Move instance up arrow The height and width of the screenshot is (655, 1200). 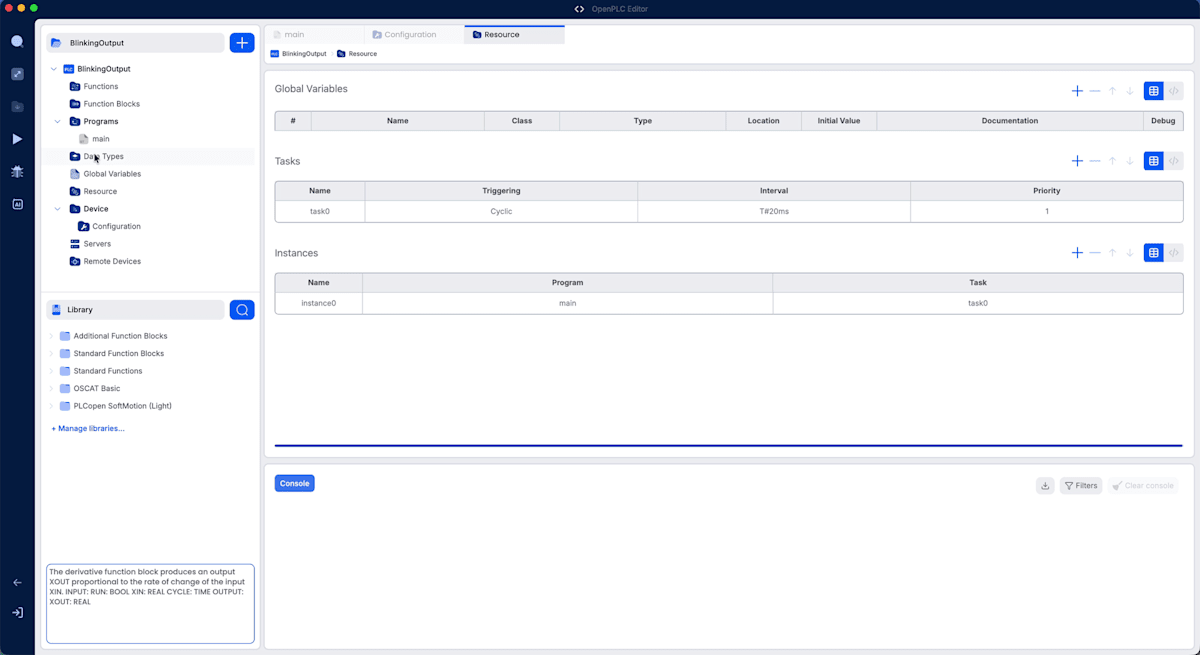1112,253
